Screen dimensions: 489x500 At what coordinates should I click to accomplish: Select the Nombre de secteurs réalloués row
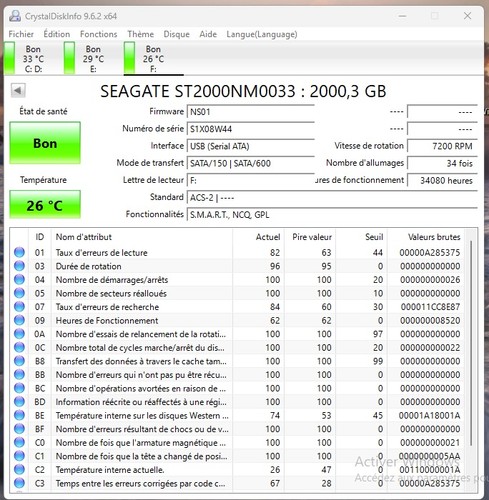click(237, 293)
